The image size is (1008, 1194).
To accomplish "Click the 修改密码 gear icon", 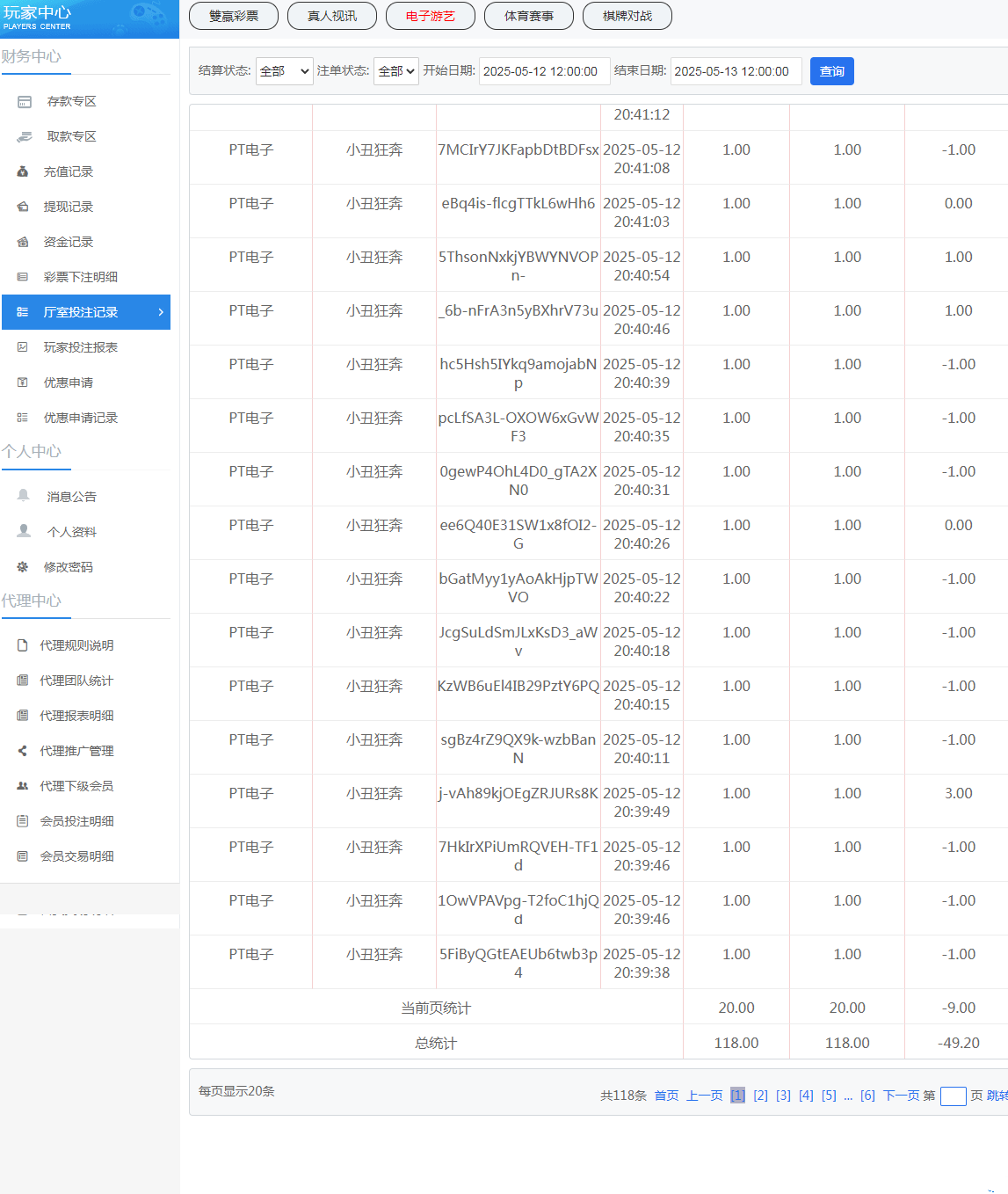I will pos(23,567).
